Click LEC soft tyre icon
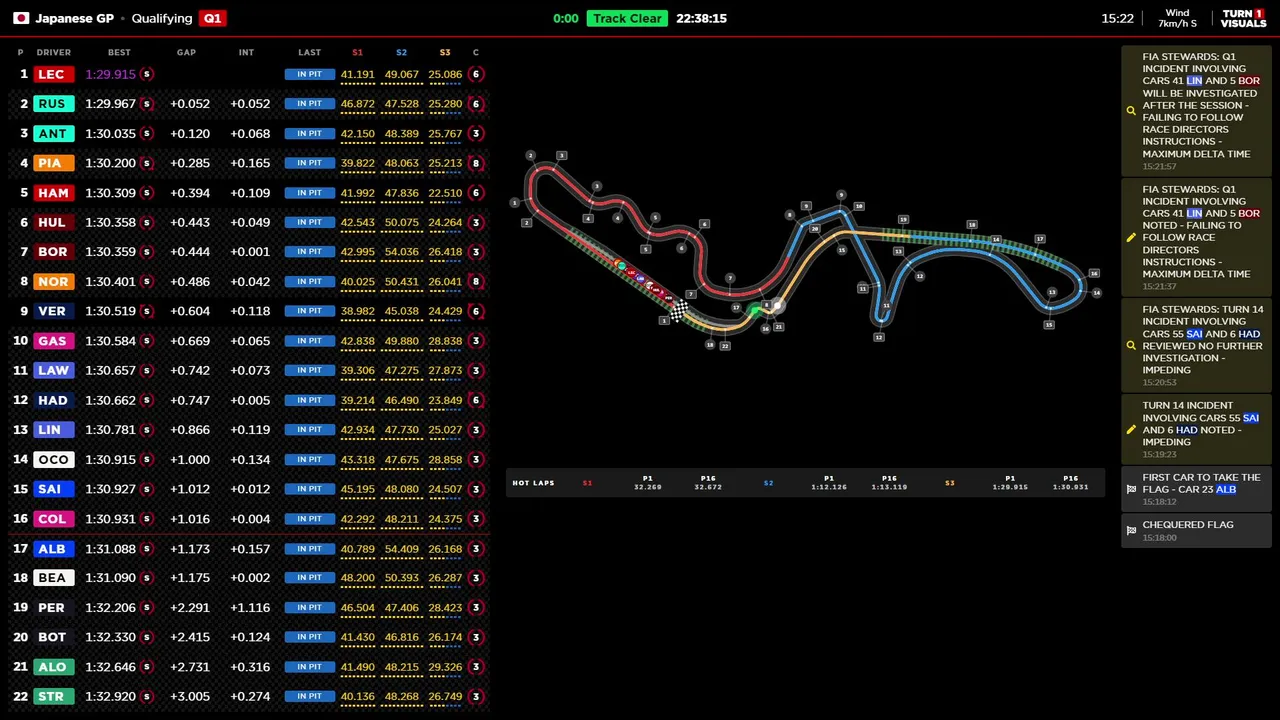 pyautogui.click(x=147, y=74)
